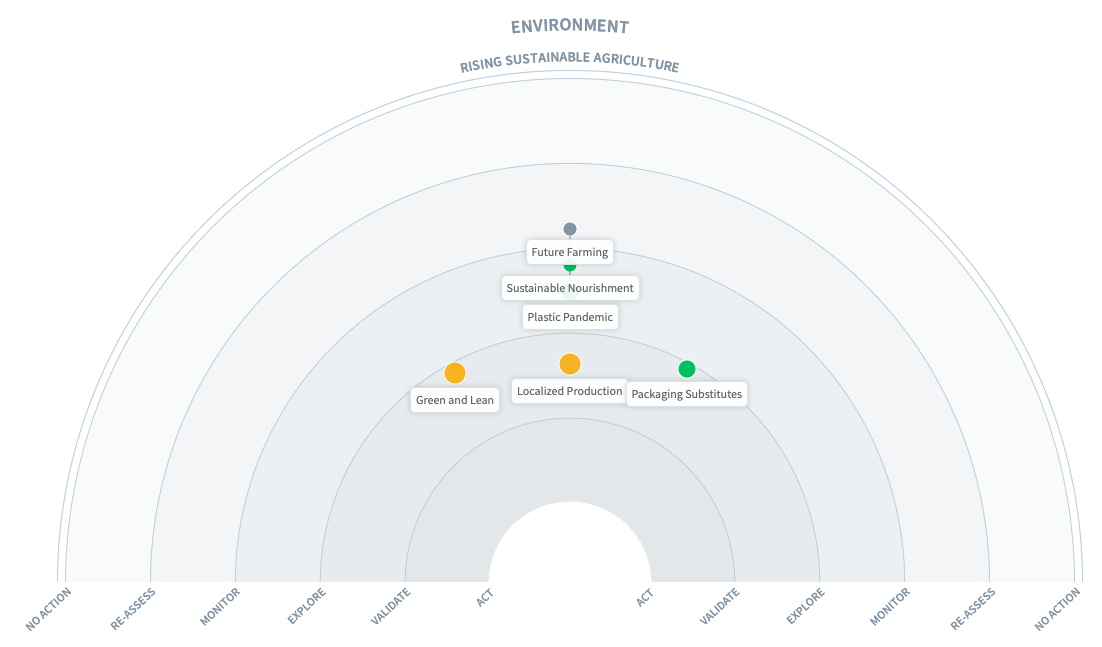Open the Green and Lean label

pyautogui.click(x=455, y=400)
